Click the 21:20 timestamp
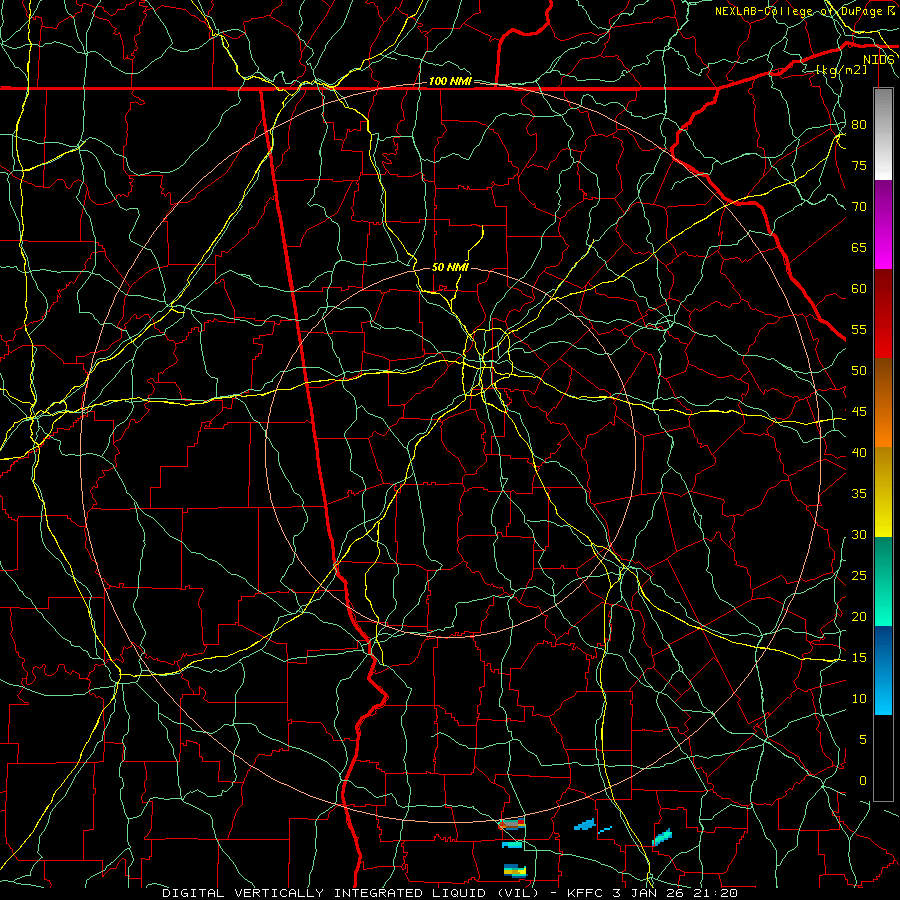Screen dimensions: 900x900 tap(718, 893)
